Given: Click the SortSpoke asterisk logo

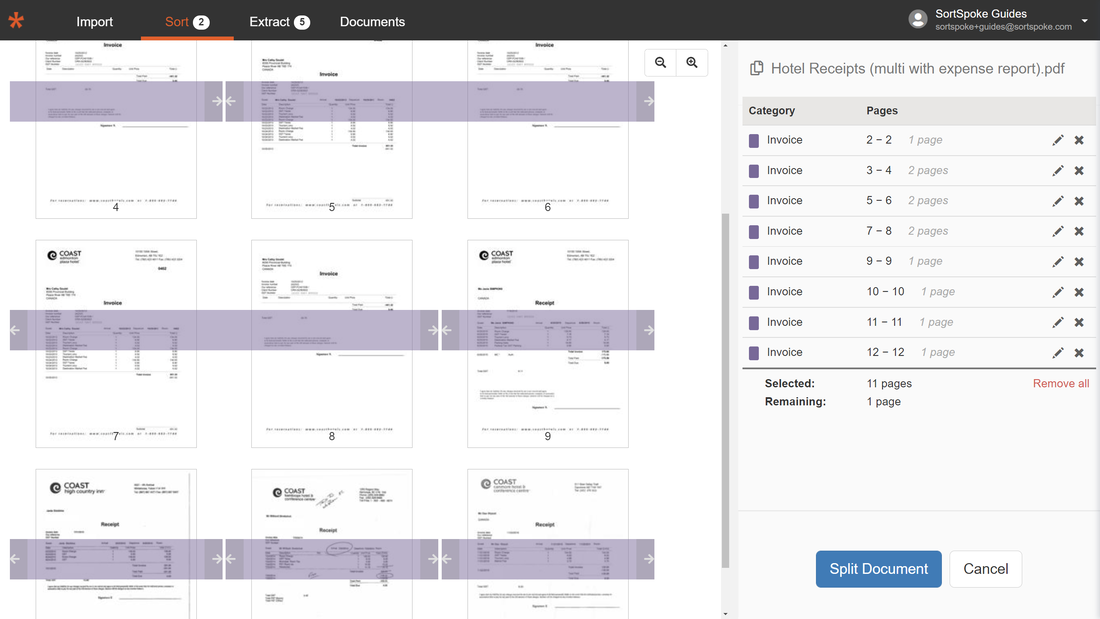Looking at the screenshot, I should coord(16,20).
